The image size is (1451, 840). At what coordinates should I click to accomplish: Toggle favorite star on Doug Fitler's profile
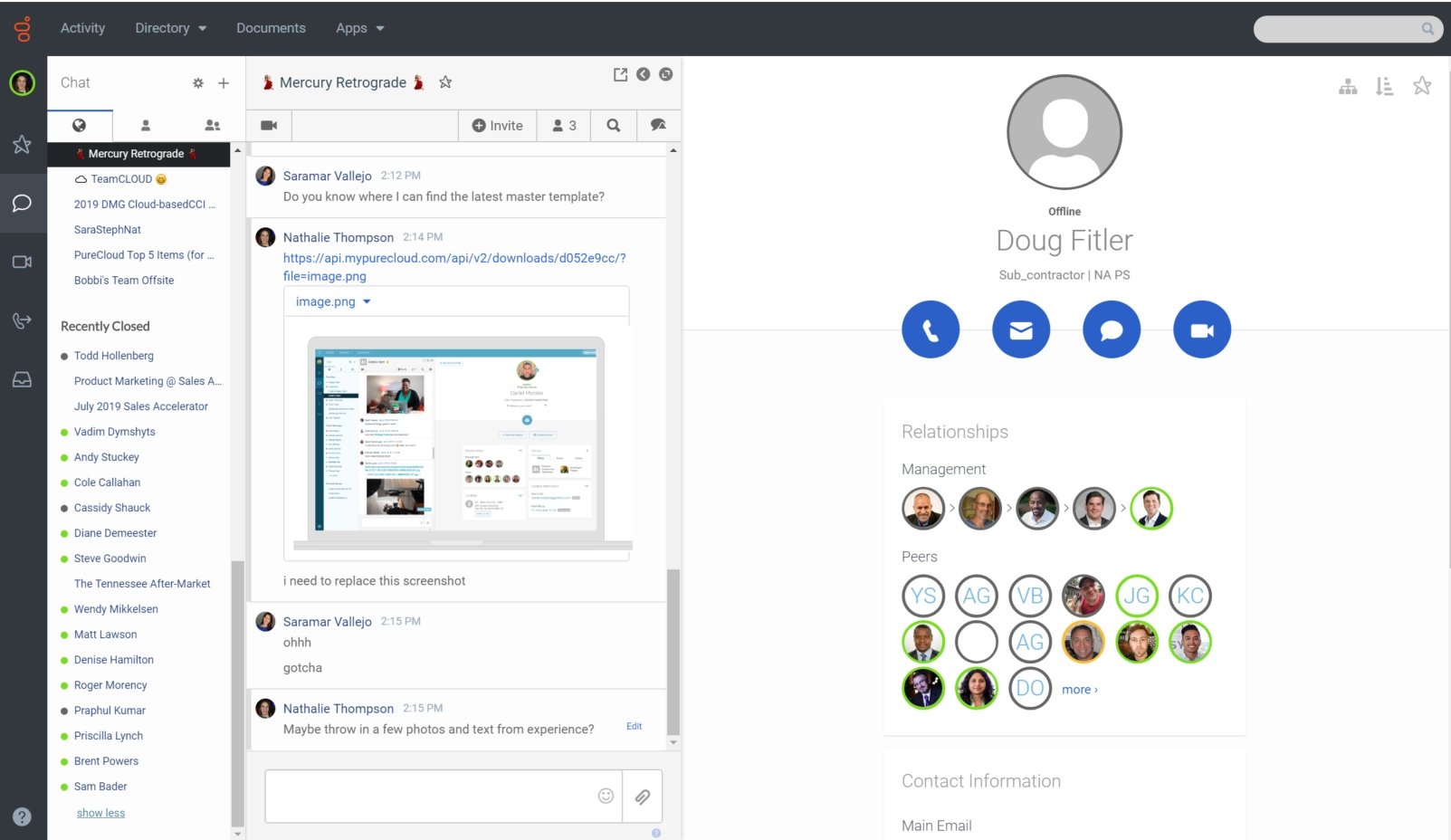(1421, 86)
